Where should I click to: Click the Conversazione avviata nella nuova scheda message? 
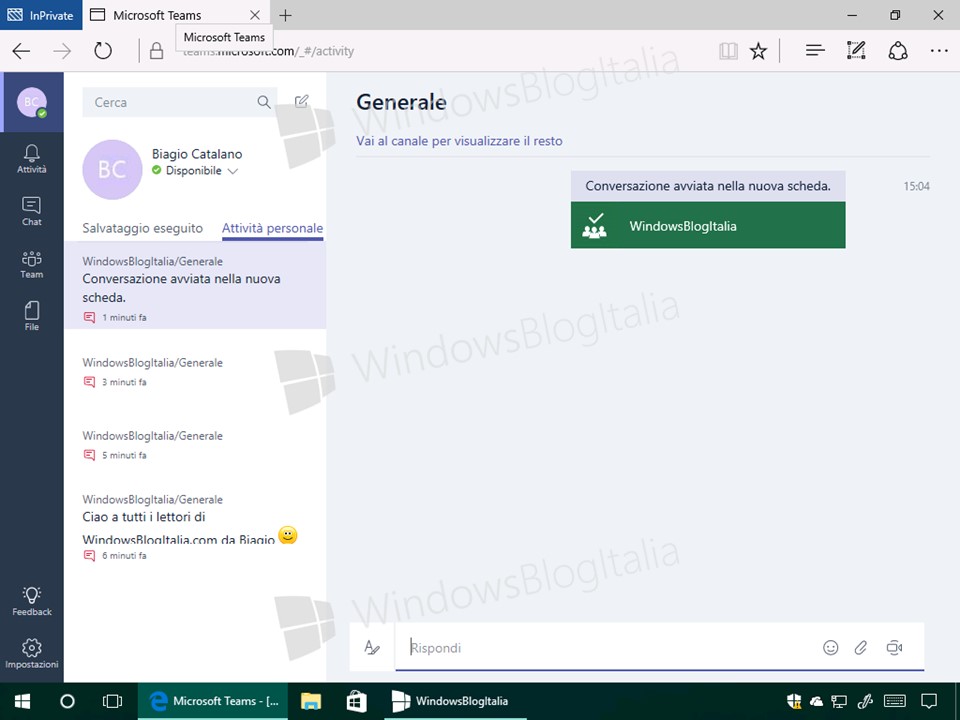(708, 186)
